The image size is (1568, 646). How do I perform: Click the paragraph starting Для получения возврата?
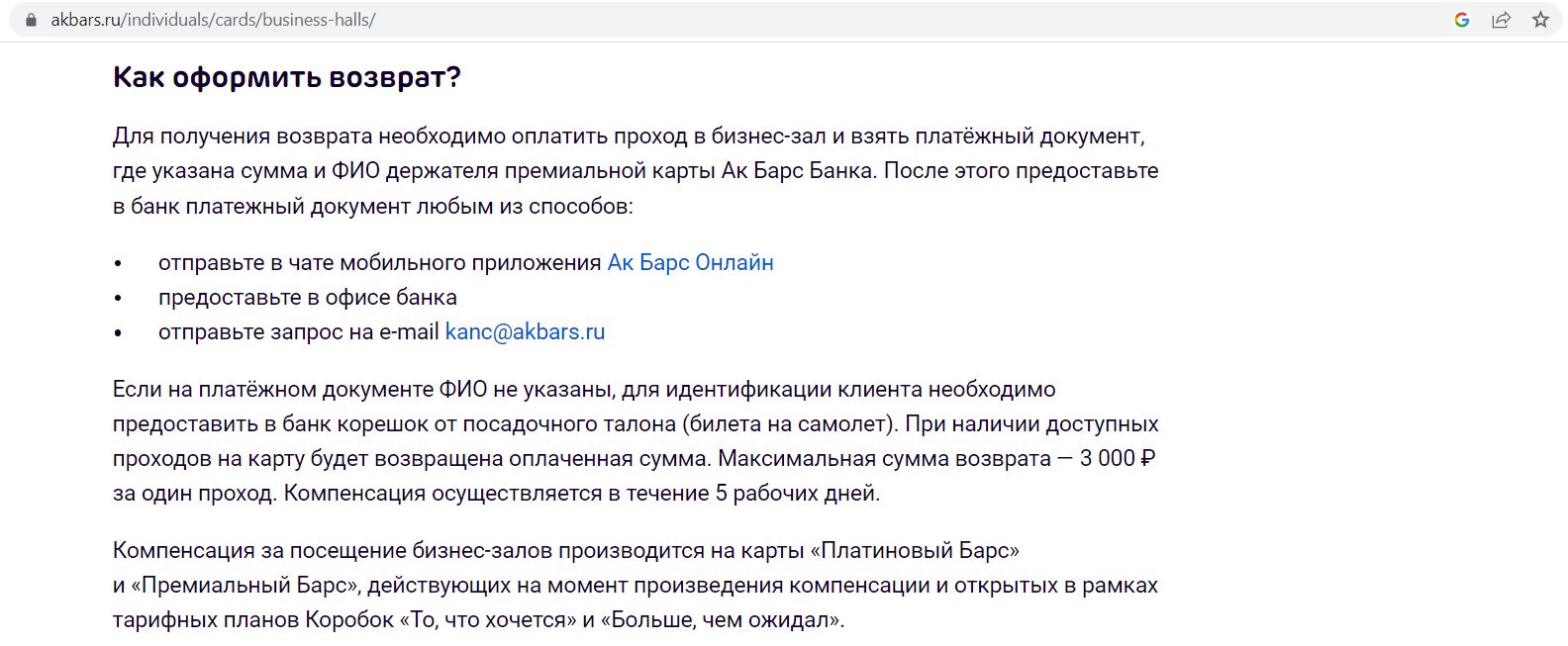click(x=636, y=171)
